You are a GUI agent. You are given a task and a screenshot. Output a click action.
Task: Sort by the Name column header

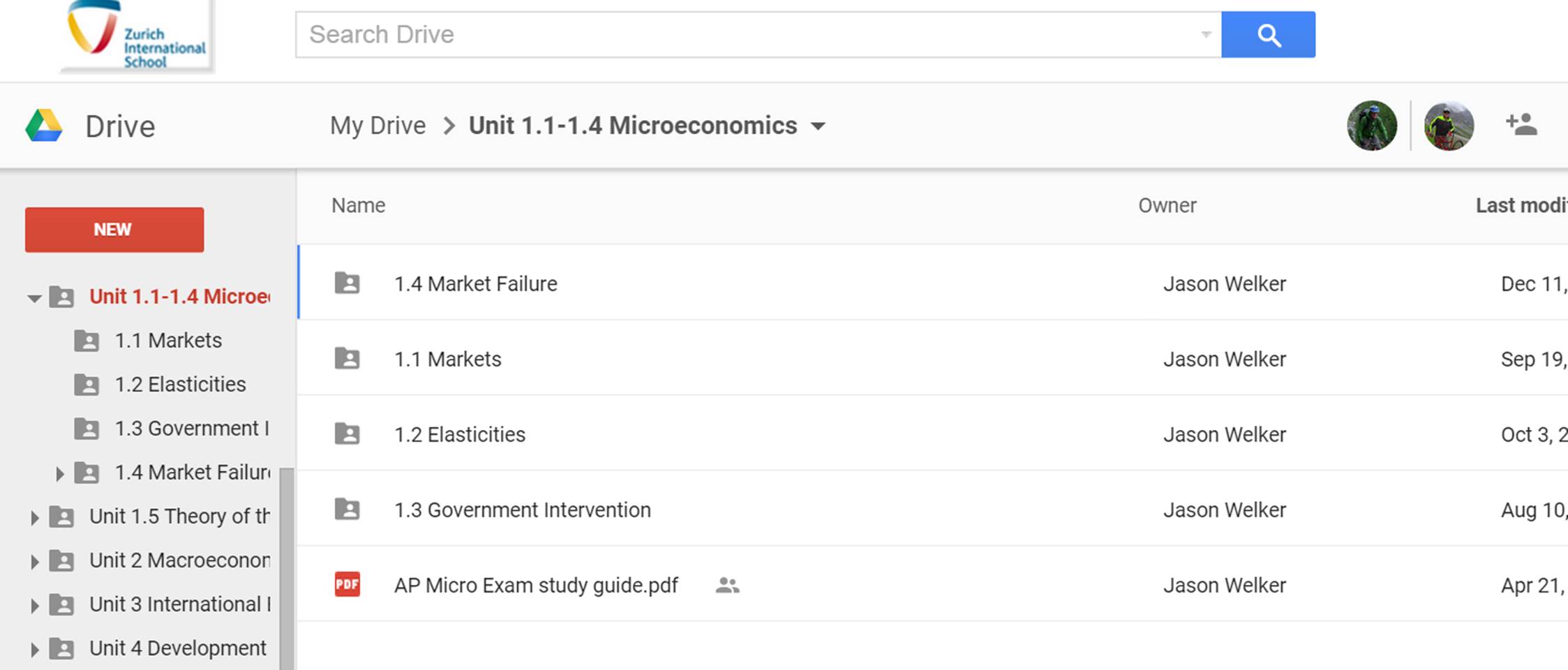(358, 205)
